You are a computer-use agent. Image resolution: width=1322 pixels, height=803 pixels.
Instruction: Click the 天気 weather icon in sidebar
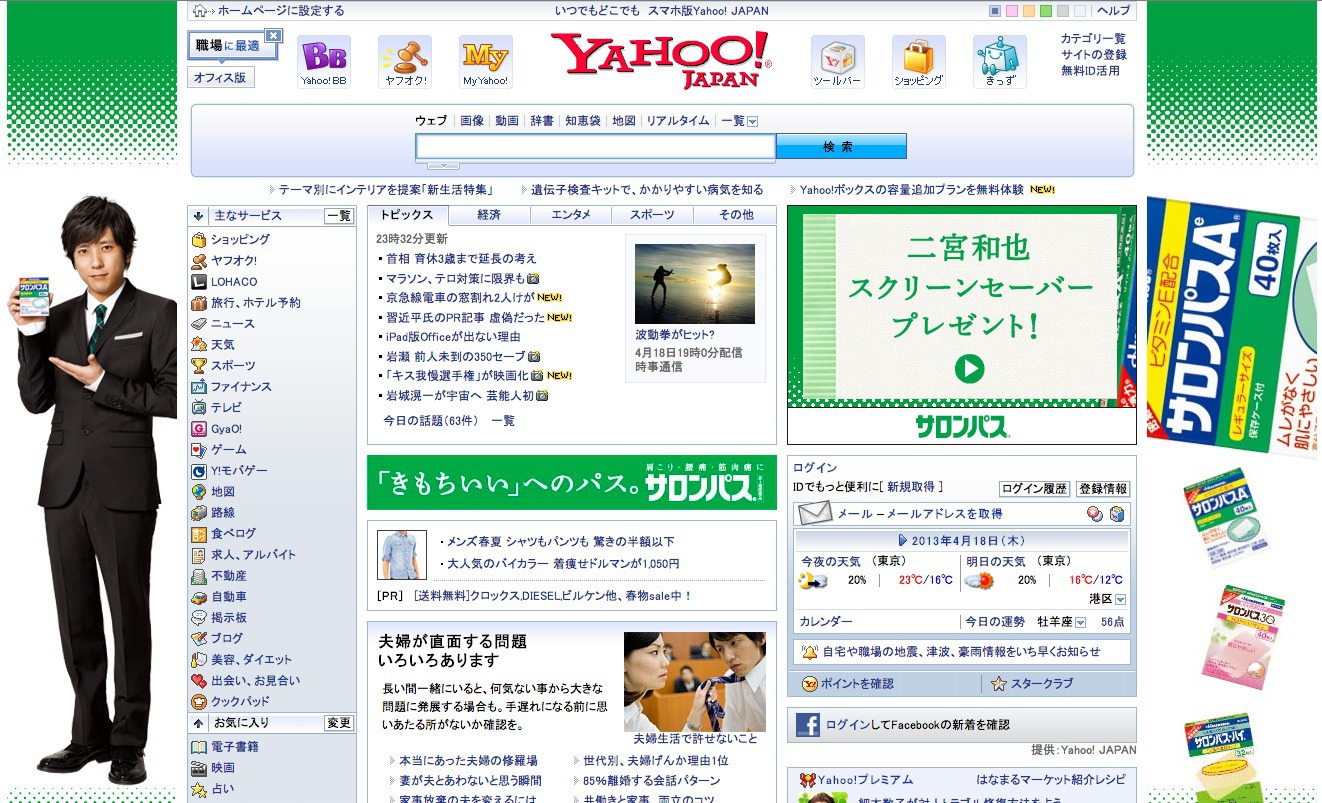coord(199,345)
